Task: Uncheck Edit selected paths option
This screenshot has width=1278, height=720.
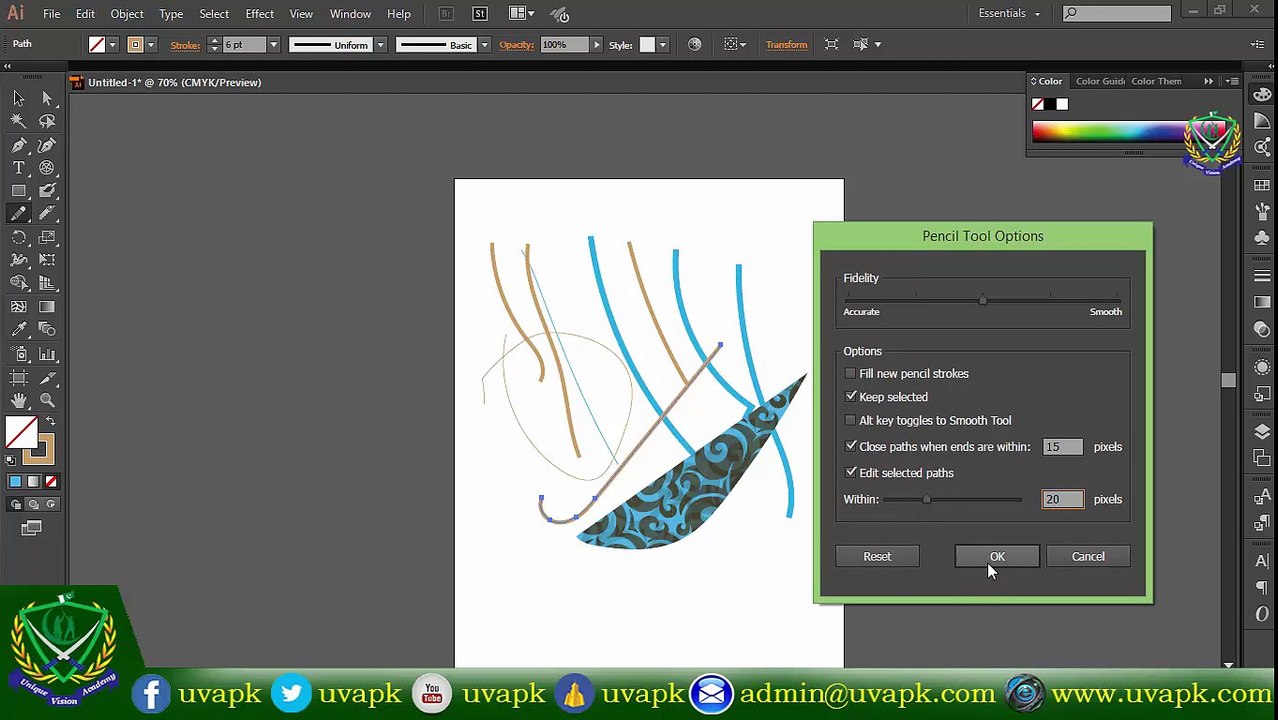Action: (x=851, y=473)
